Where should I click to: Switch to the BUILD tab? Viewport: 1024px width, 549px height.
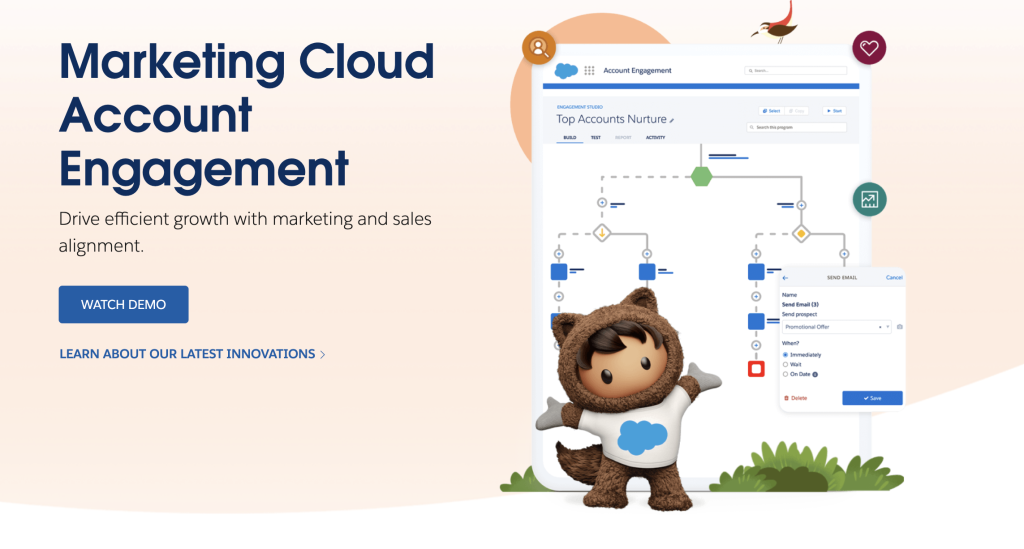pos(569,138)
